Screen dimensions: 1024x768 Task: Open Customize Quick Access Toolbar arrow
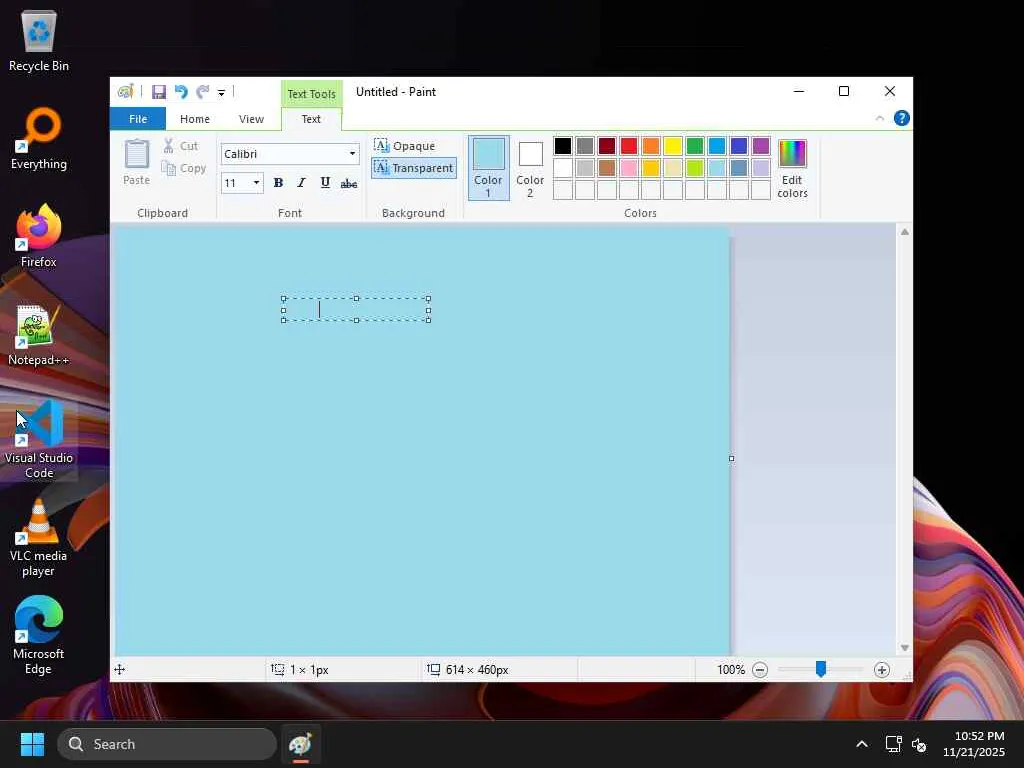(x=221, y=93)
